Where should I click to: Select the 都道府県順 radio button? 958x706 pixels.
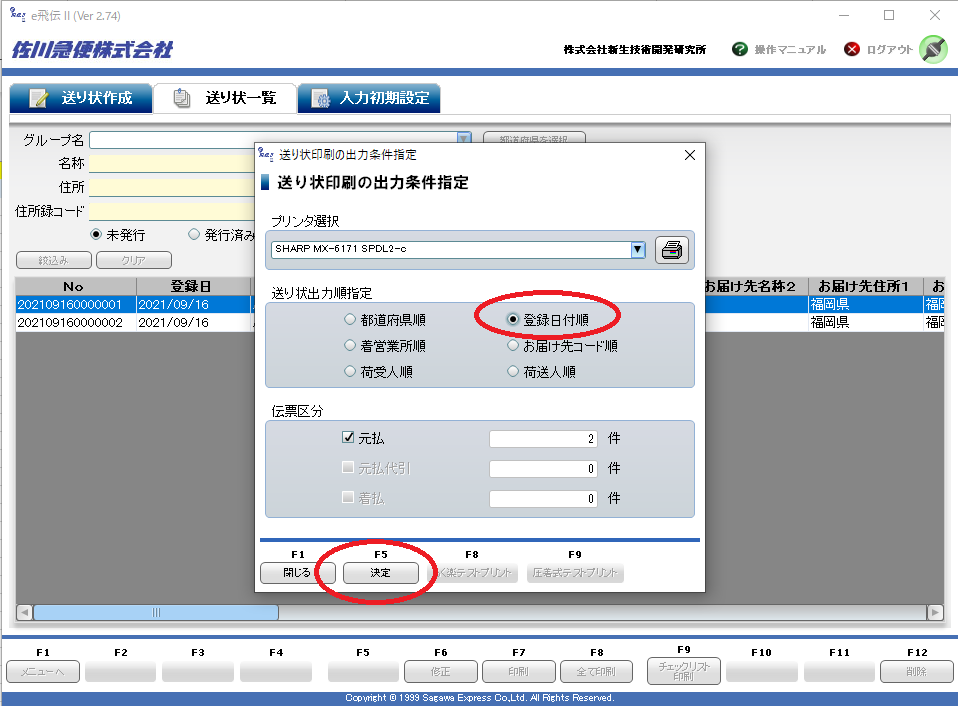click(x=349, y=320)
